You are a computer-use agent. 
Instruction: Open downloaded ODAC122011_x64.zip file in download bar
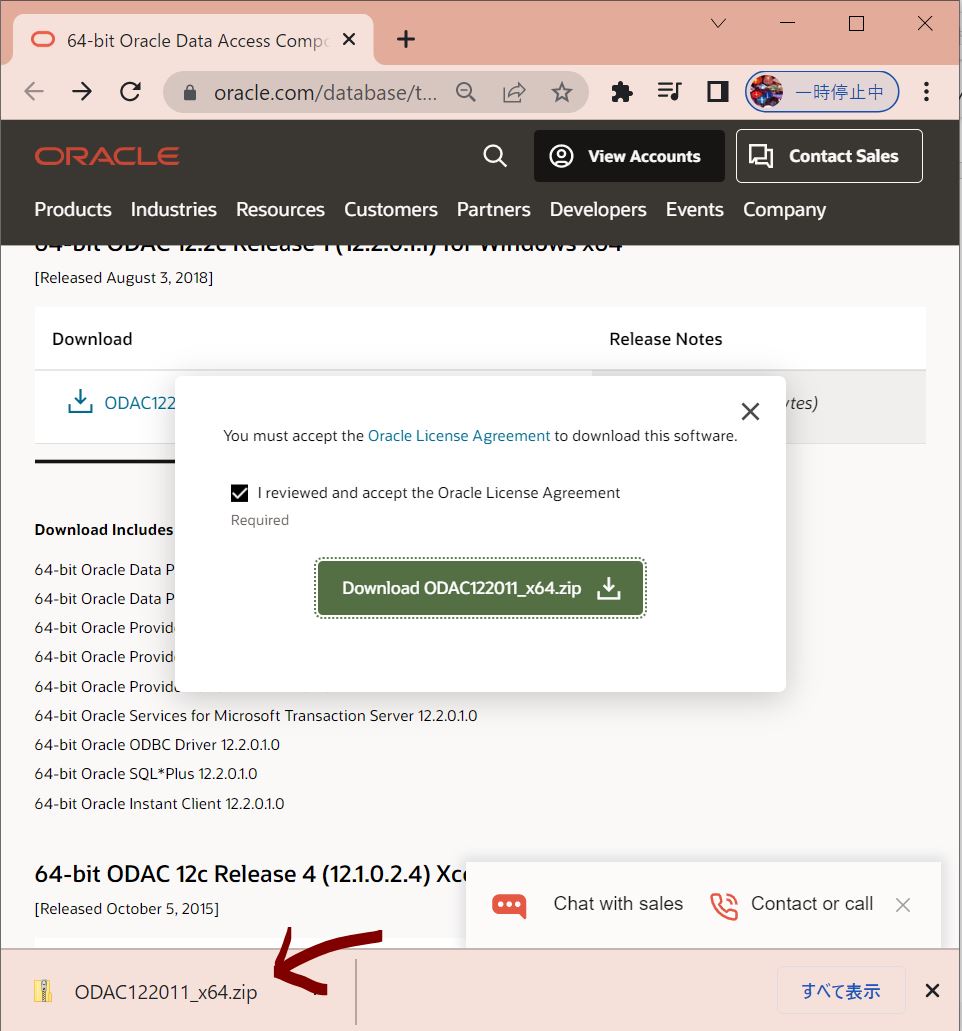(165, 992)
